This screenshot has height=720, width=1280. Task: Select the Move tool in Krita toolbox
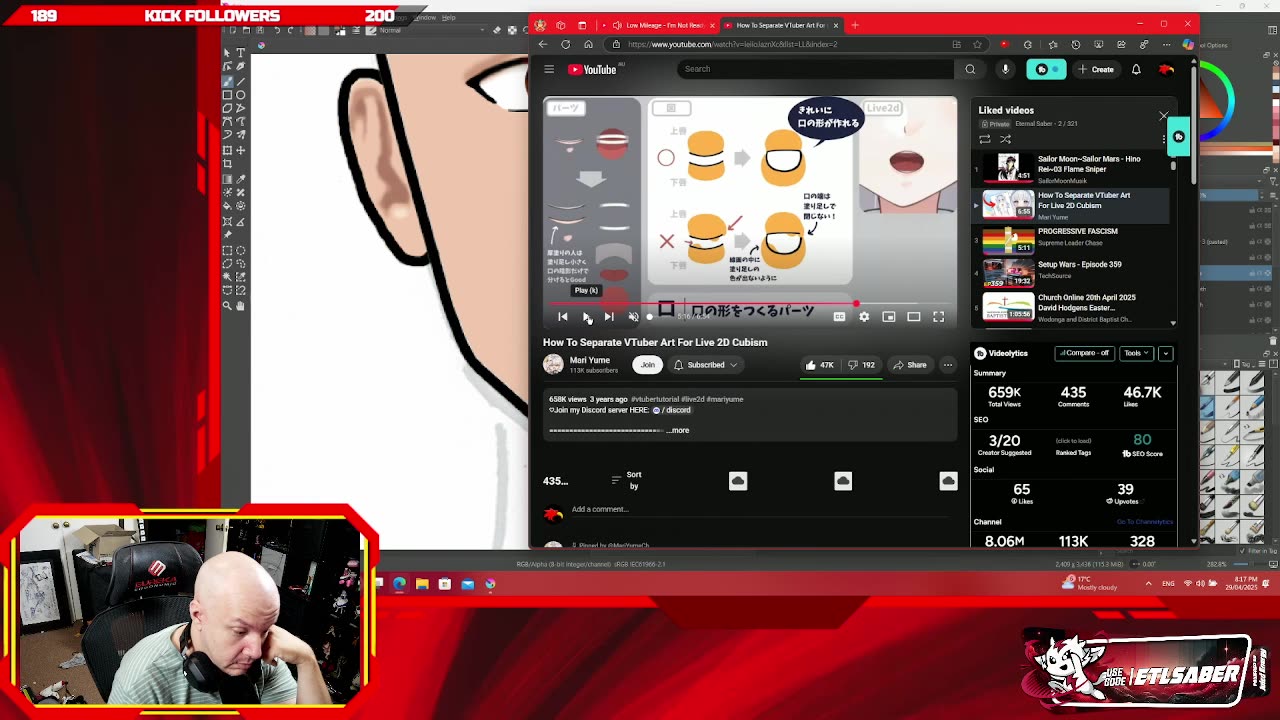click(x=241, y=150)
